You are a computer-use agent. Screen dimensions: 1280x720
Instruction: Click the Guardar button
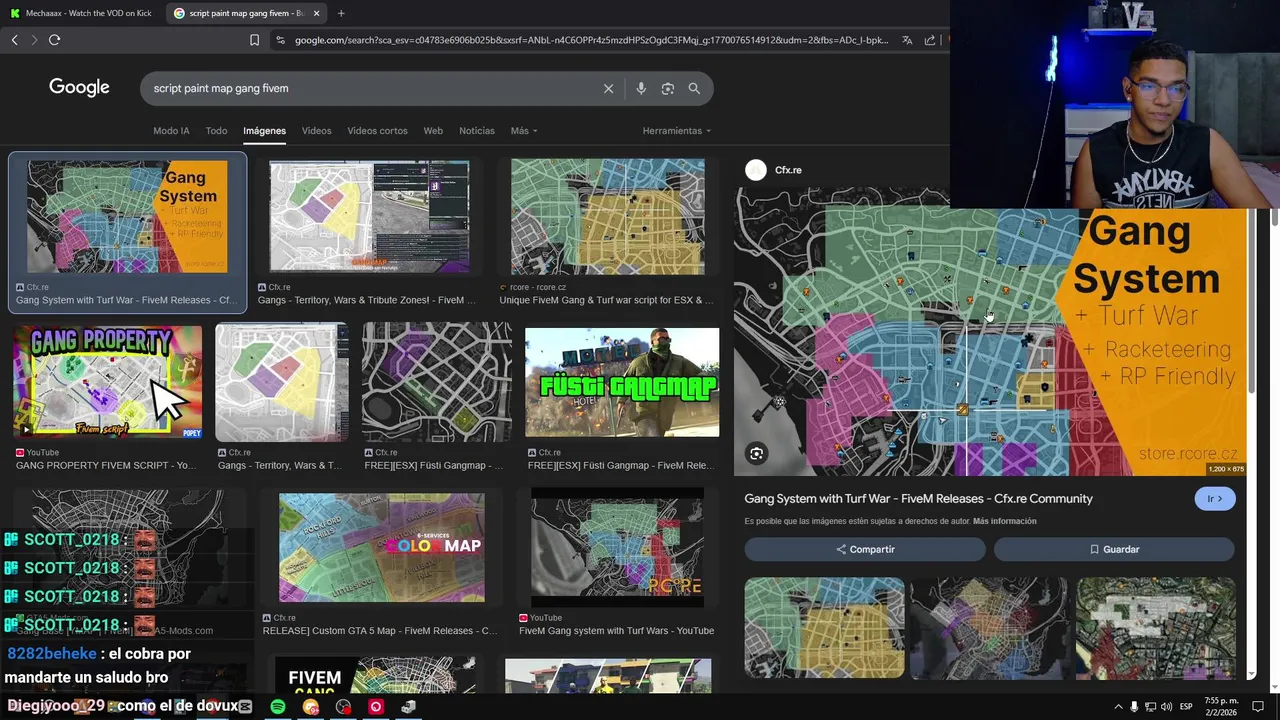tap(1114, 549)
